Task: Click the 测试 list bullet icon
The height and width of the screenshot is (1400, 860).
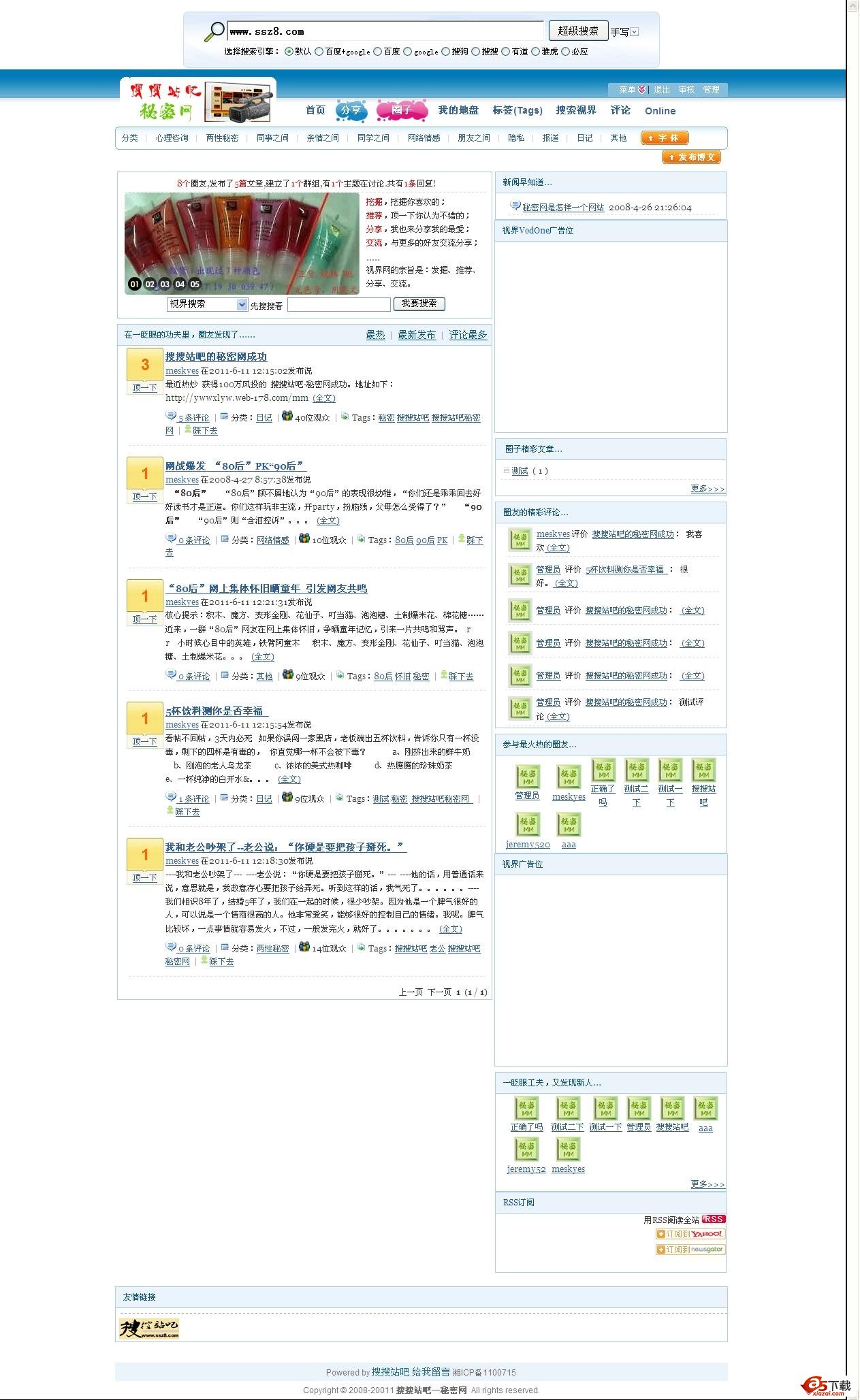Action: (506, 470)
